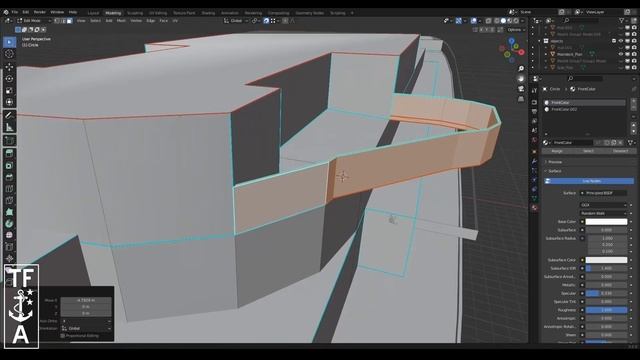Open the GGX distribution dropdown
Screen dimensions: 640x360
click(x=603, y=205)
